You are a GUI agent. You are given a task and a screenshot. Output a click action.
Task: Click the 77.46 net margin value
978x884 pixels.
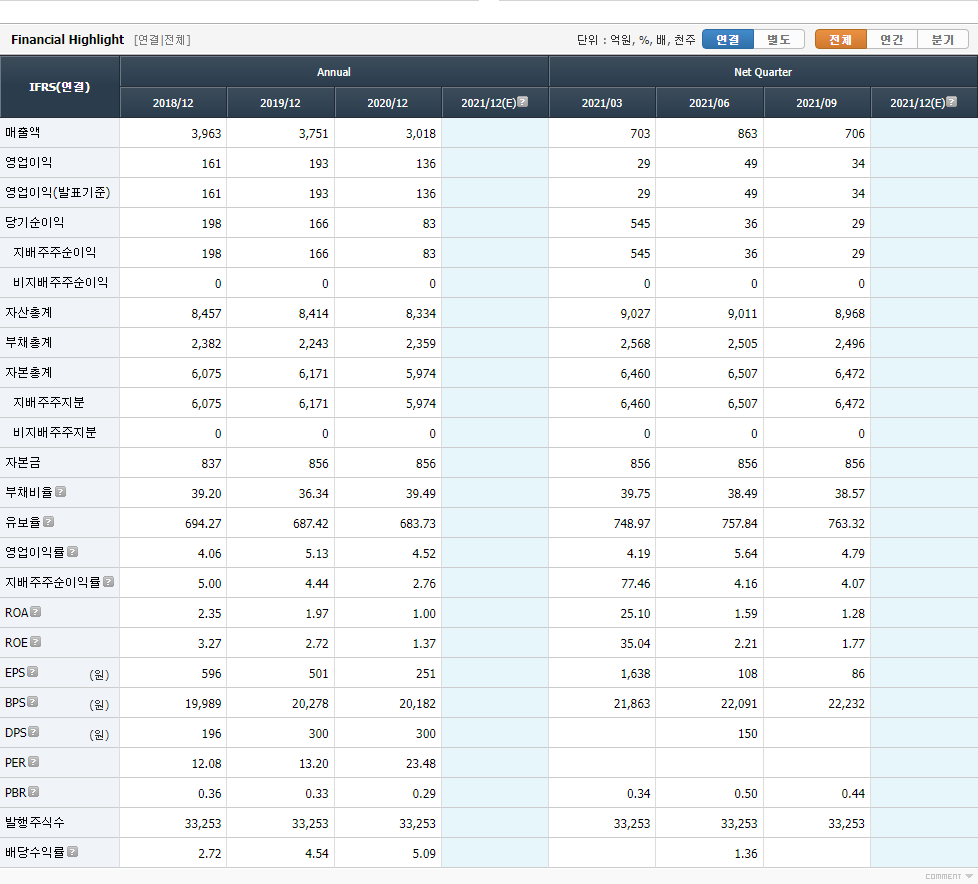(635, 583)
